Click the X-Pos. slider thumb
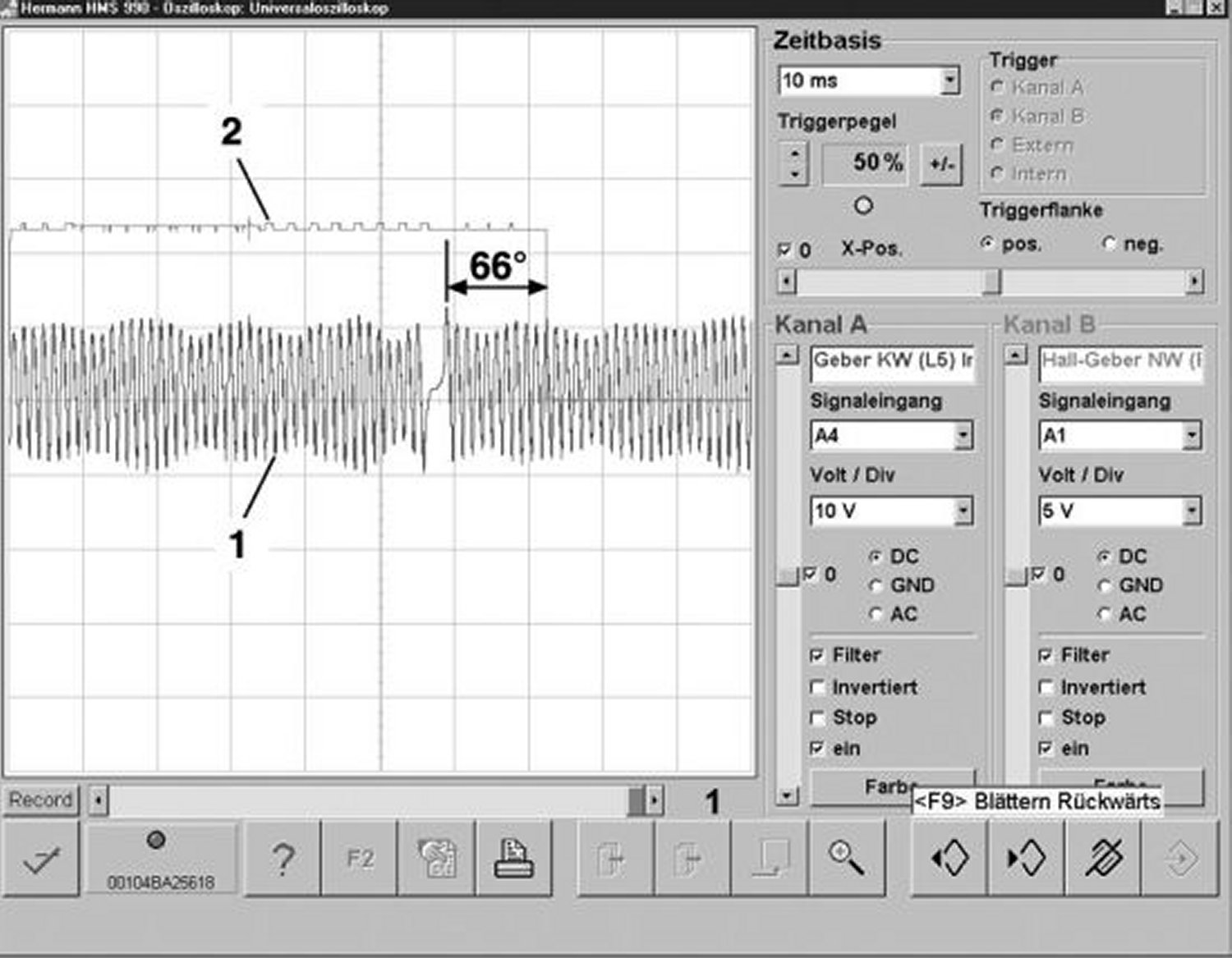This screenshot has width=1232, height=958. pos(992,282)
